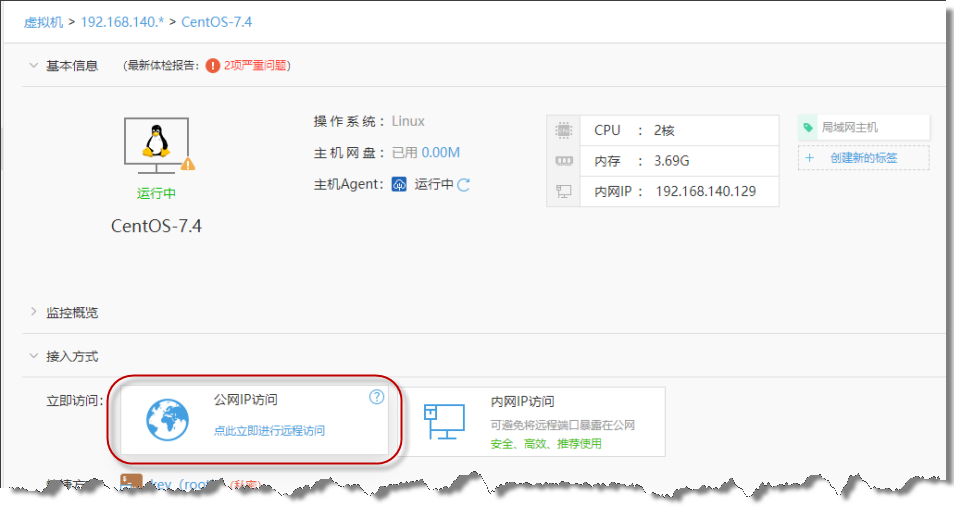
Task: Click the monitor icon for 内网IP访问
Action: point(444,421)
